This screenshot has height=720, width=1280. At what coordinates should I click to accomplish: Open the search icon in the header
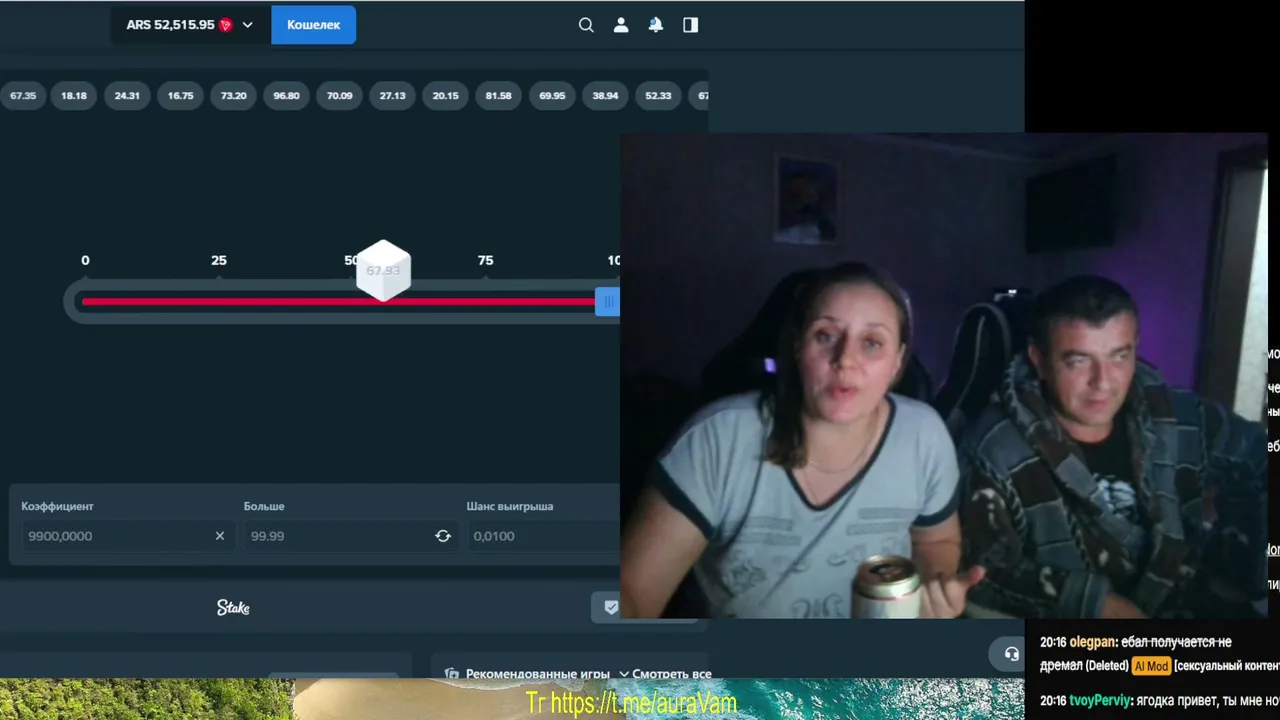tap(586, 25)
